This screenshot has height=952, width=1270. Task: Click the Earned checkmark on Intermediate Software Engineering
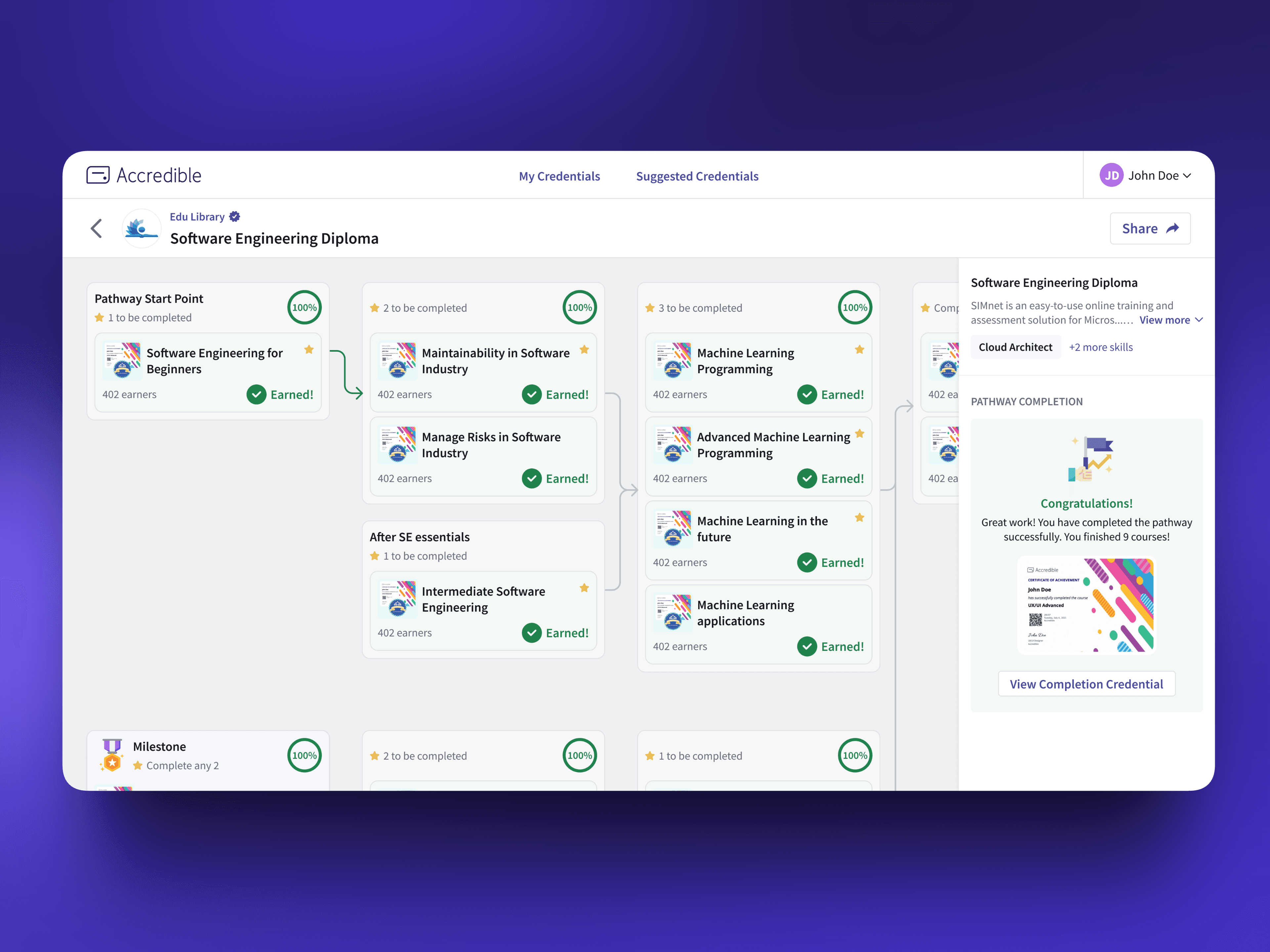pos(532,633)
